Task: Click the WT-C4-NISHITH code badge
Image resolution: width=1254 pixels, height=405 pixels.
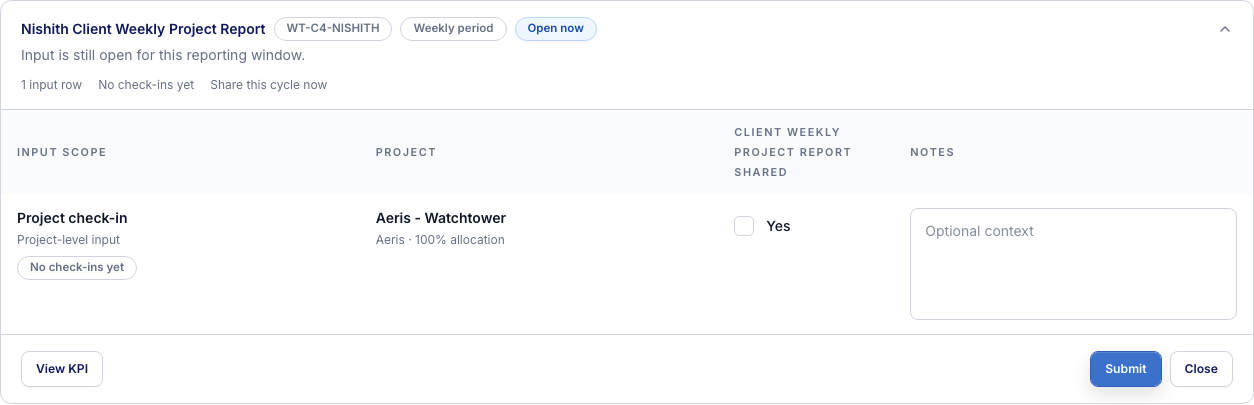Action: pos(333,28)
